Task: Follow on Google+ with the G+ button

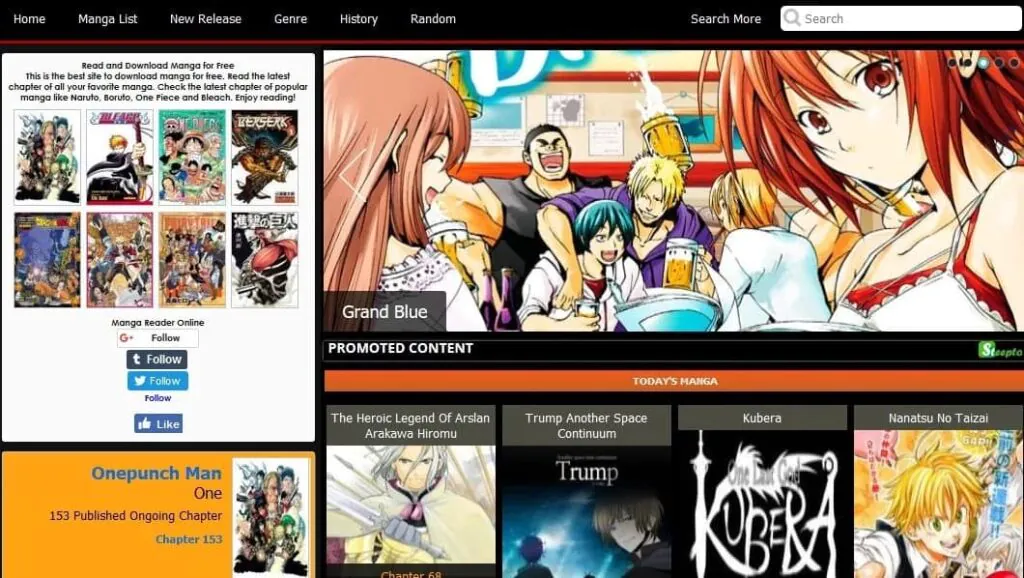Action: (x=157, y=338)
